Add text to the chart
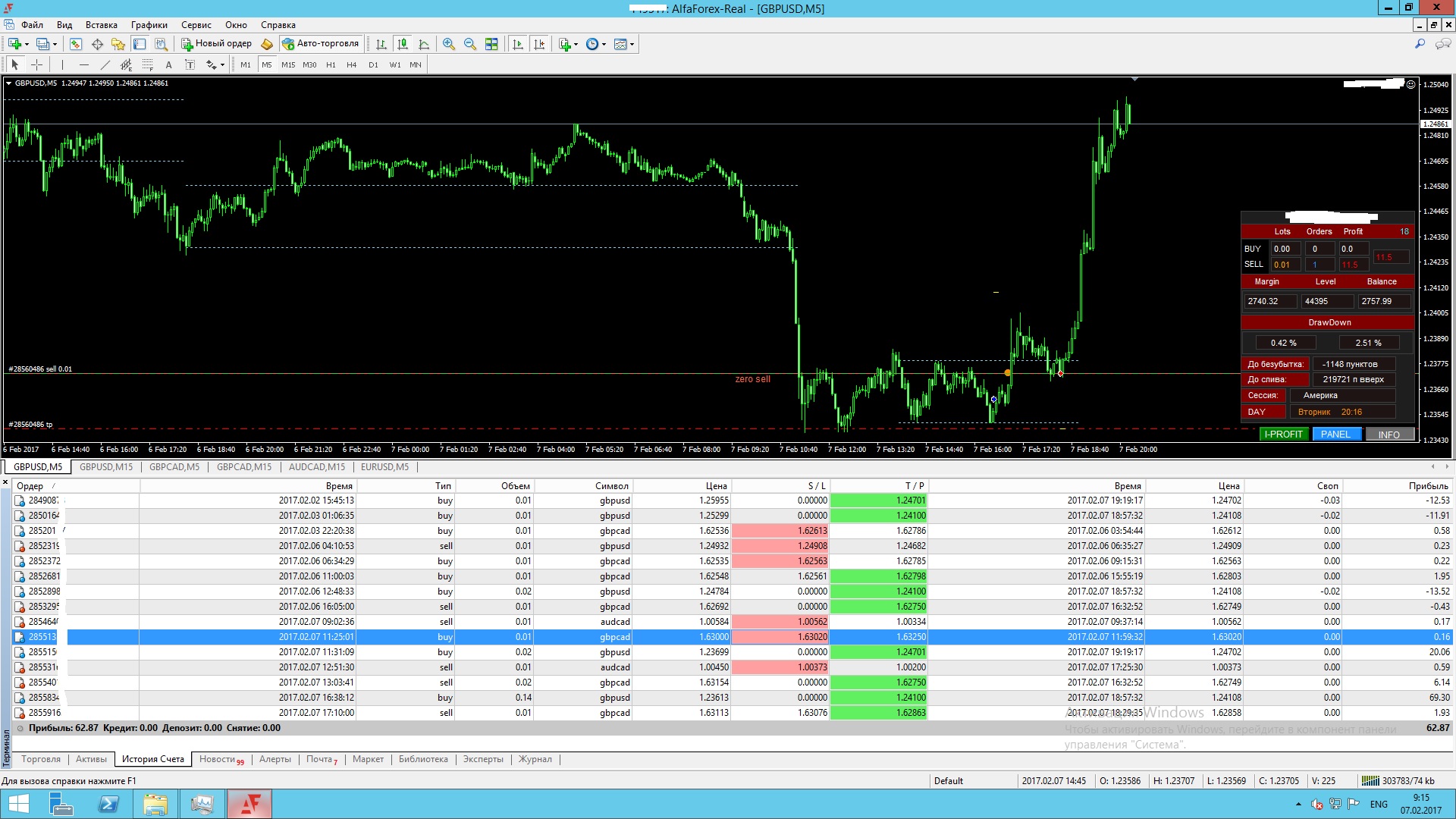The image size is (1456, 819). coord(168,64)
